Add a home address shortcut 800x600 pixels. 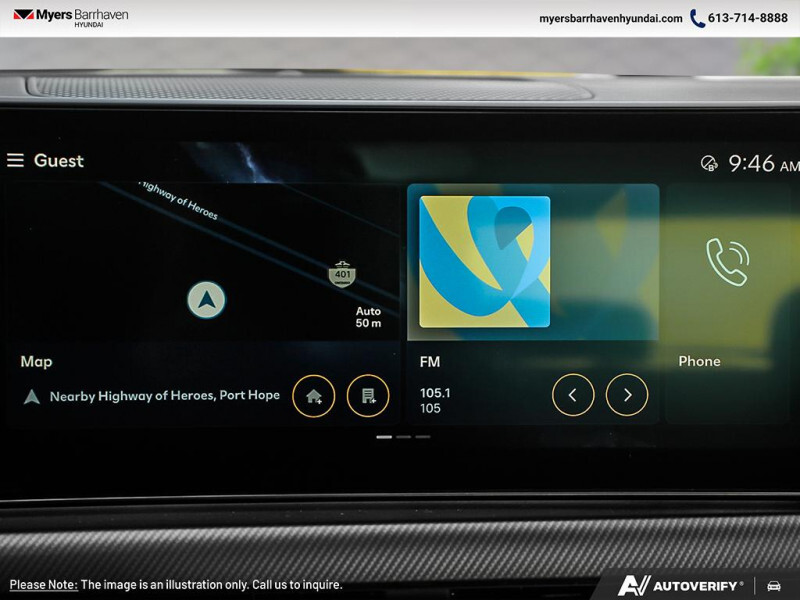point(315,394)
